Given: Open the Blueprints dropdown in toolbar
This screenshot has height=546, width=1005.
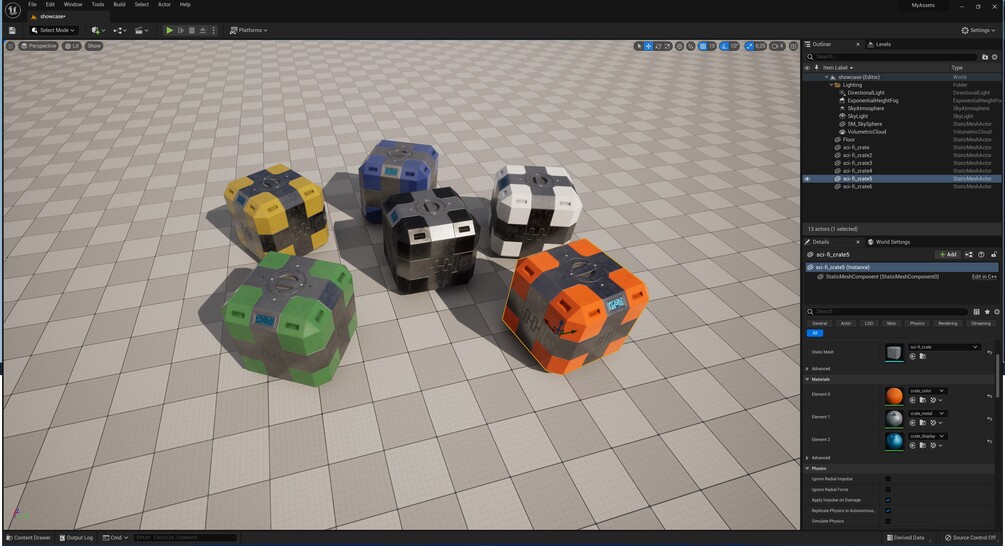Looking at the screenshot, I should tap(120, 30).
